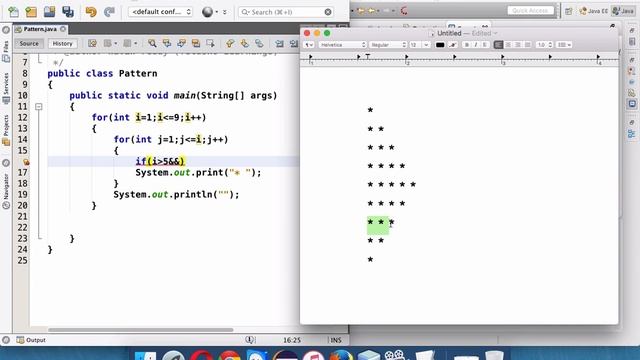Toggle Highlight Search in editor toolbar
The height and width of the screenshot is (360, 640).
[x=196, y=43]
